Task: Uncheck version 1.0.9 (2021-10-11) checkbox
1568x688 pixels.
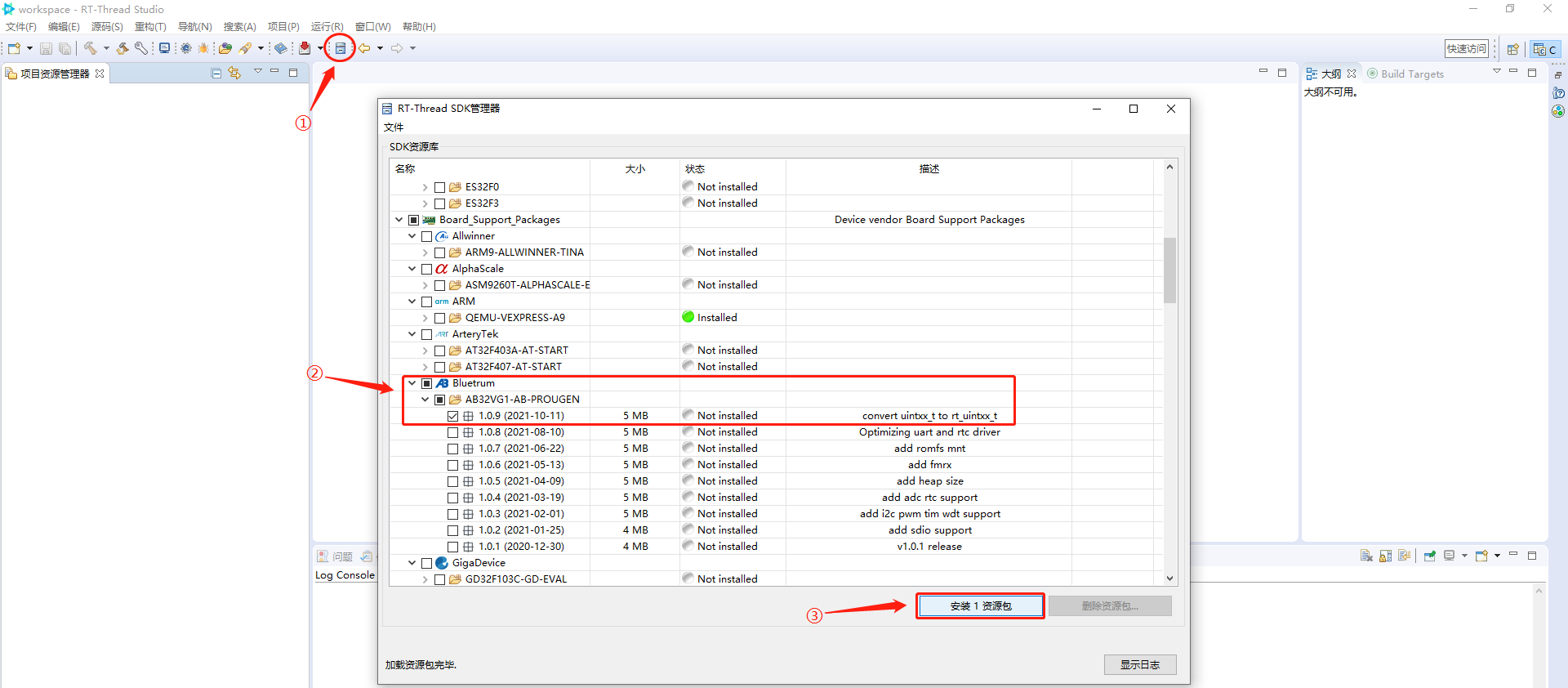Action: pos(453,416)
